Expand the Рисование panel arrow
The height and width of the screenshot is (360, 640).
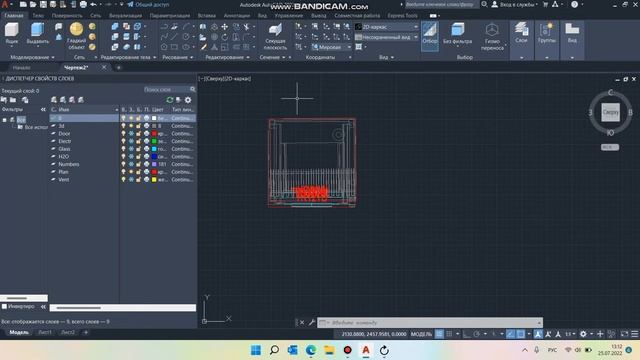tap(191, 58)
